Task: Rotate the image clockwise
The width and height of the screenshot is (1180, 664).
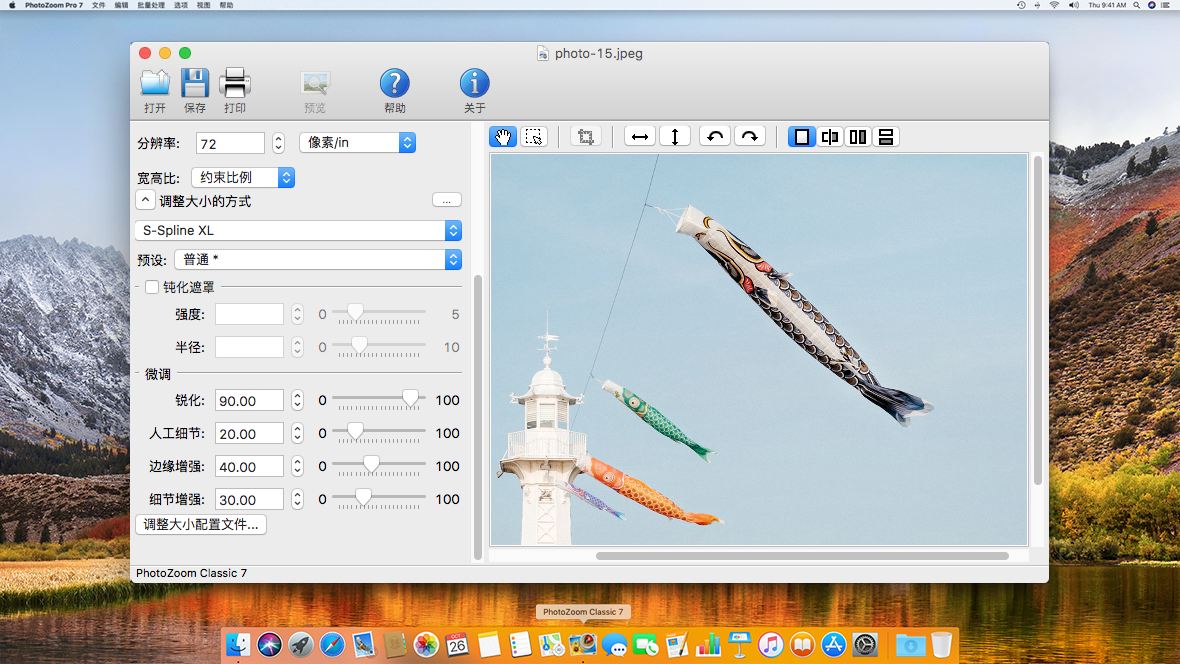Action: pyautogui.click(x=750, y=135)
